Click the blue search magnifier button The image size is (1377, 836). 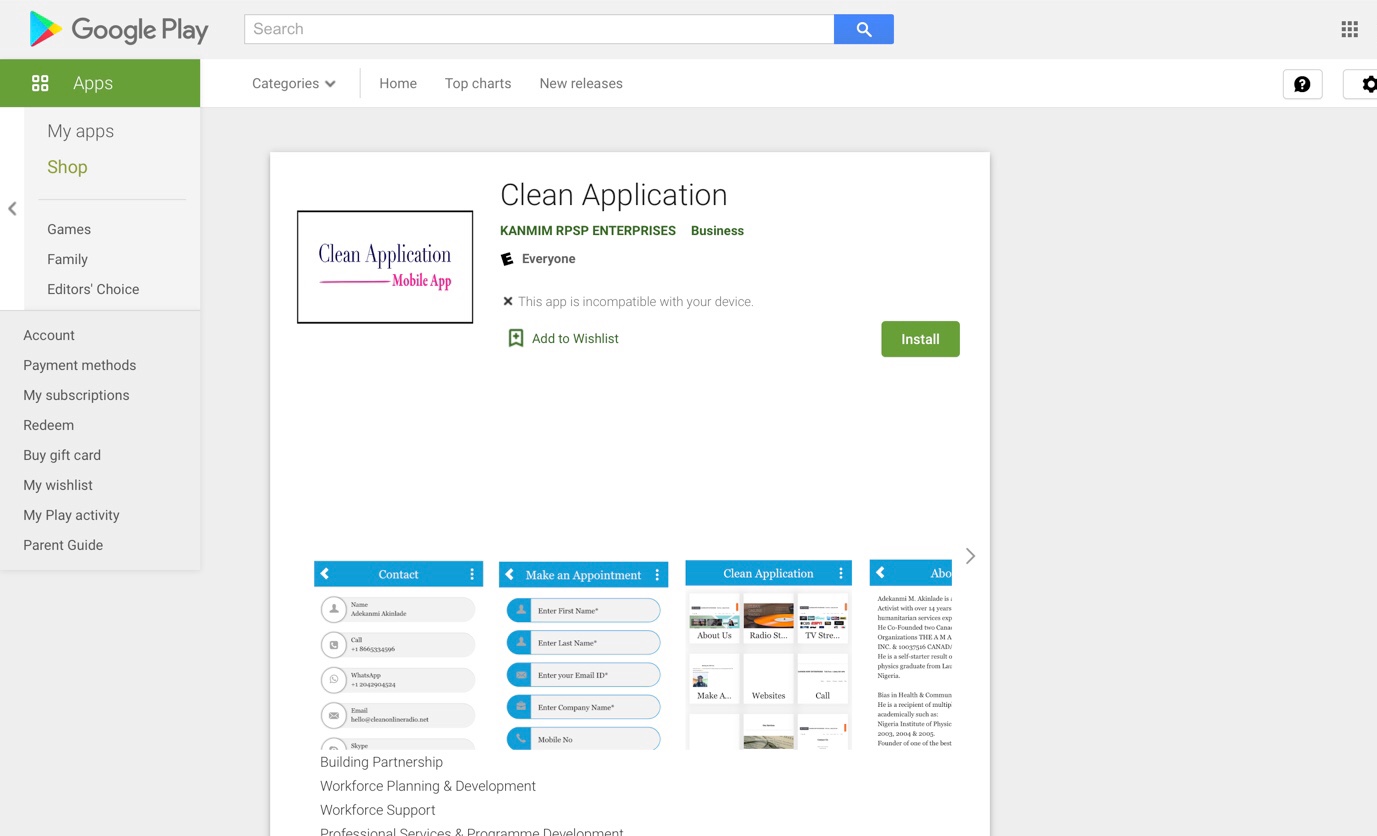pos(864,29)
